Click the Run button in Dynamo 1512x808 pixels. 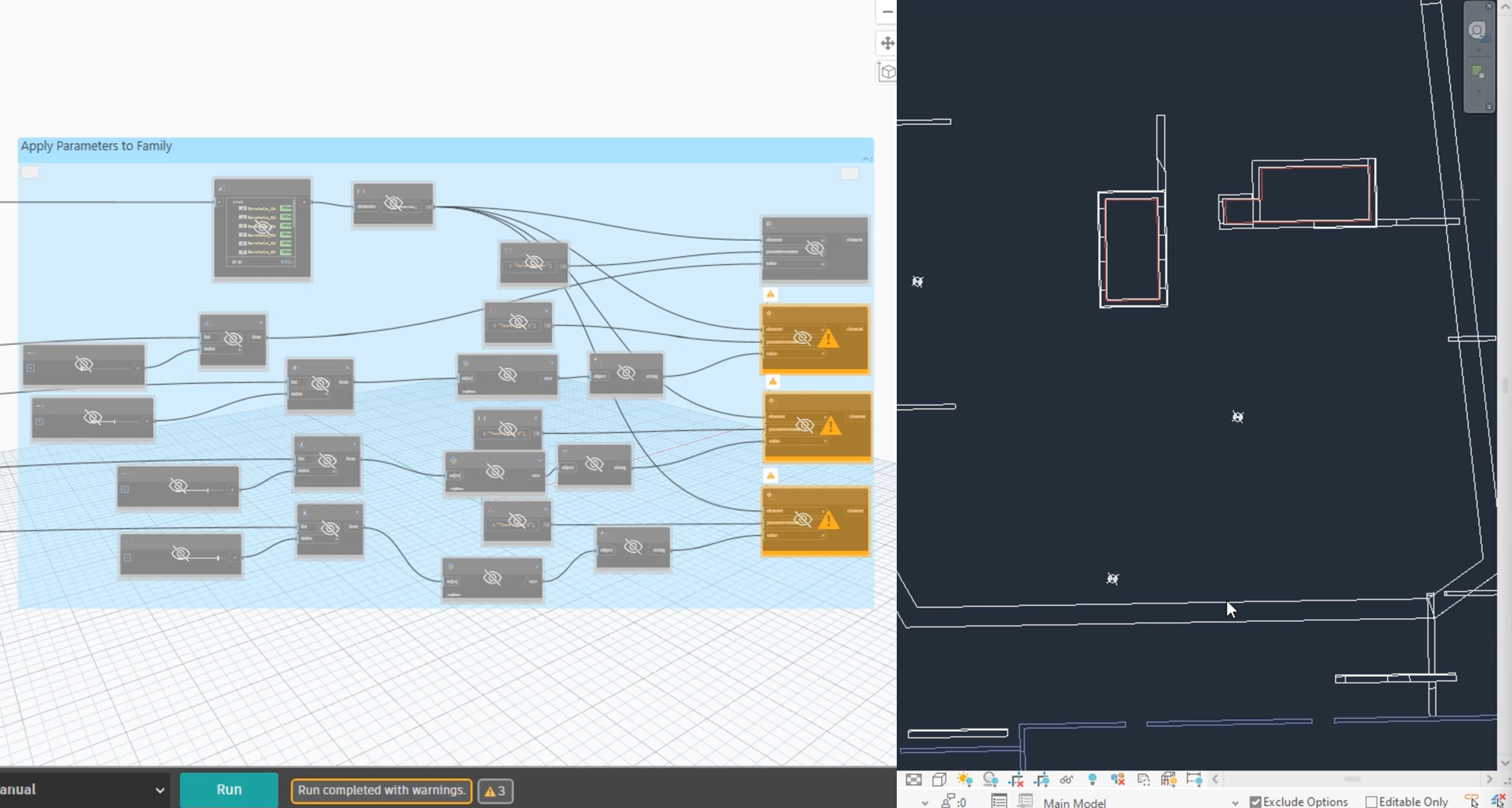229,790
